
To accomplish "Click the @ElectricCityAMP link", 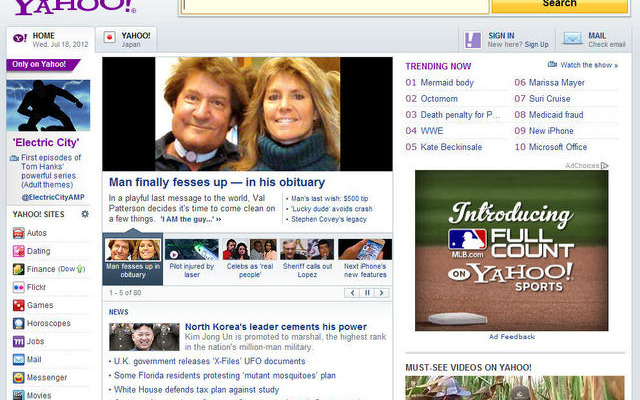I will tap(53, 197).
